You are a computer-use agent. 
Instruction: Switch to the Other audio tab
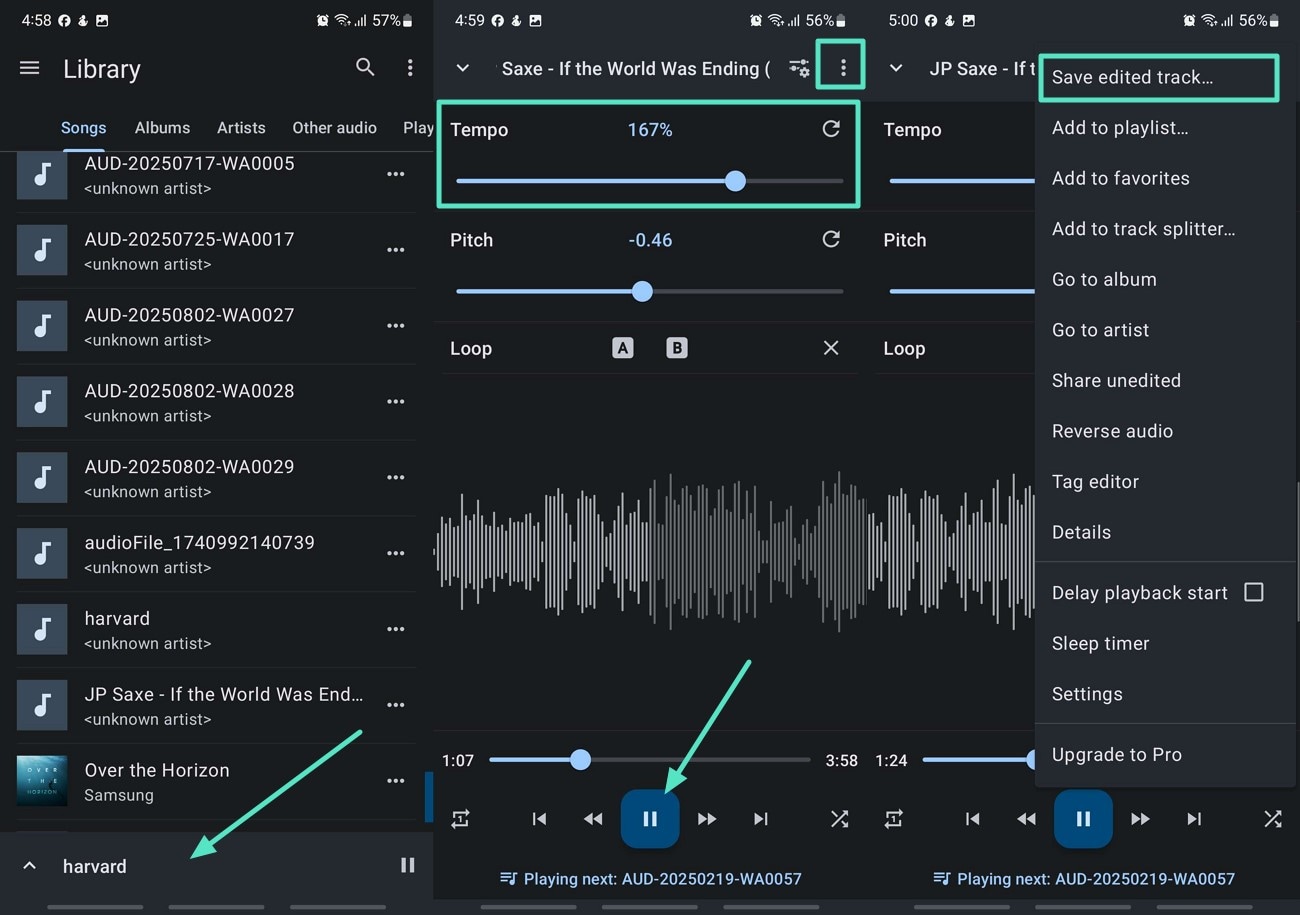click(334, 128)
